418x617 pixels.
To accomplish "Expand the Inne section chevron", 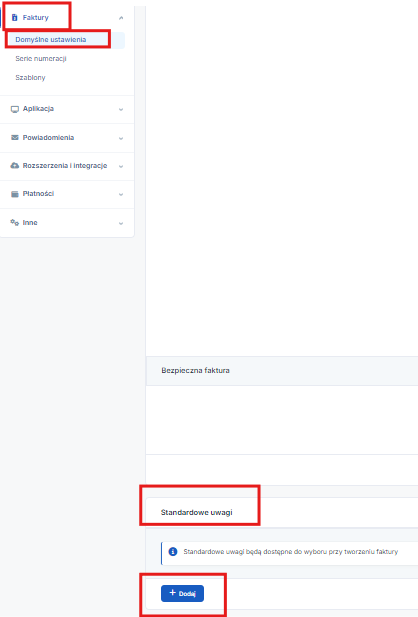I will pyautogui.click(x=121, y=223).
